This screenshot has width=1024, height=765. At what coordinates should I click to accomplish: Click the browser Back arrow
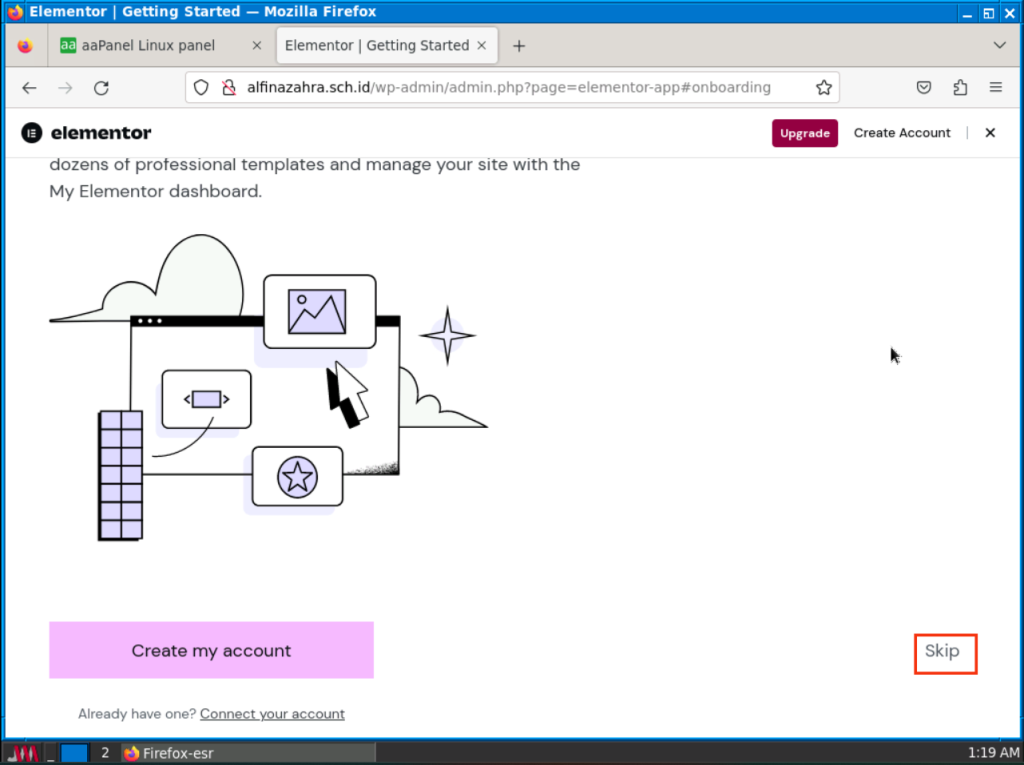click(29, 88)
